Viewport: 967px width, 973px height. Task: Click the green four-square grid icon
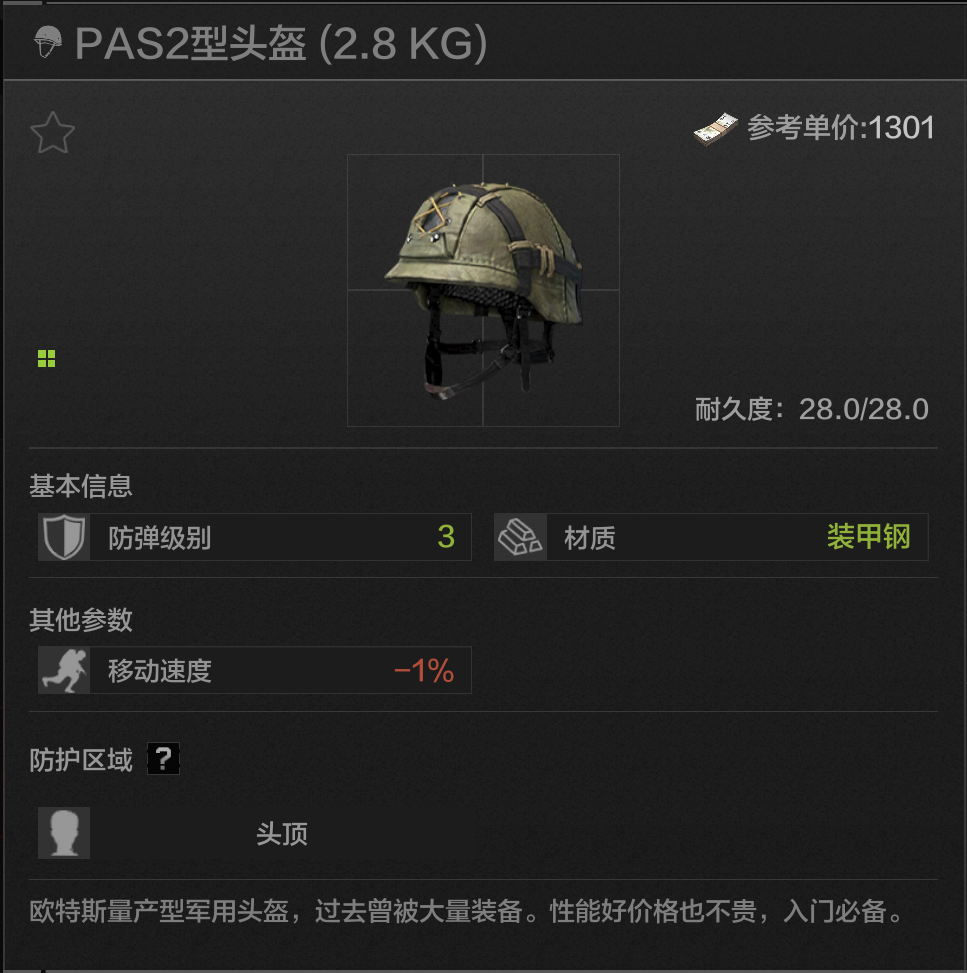tap(47, 358)
